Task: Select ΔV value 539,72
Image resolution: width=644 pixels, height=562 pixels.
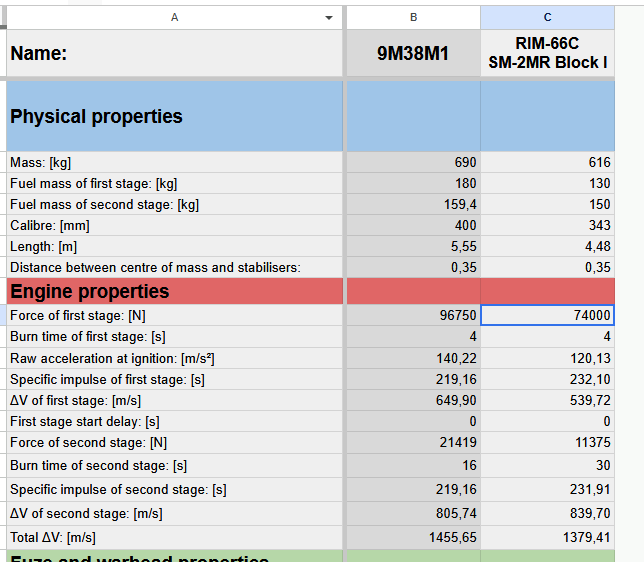Action: 547,400
